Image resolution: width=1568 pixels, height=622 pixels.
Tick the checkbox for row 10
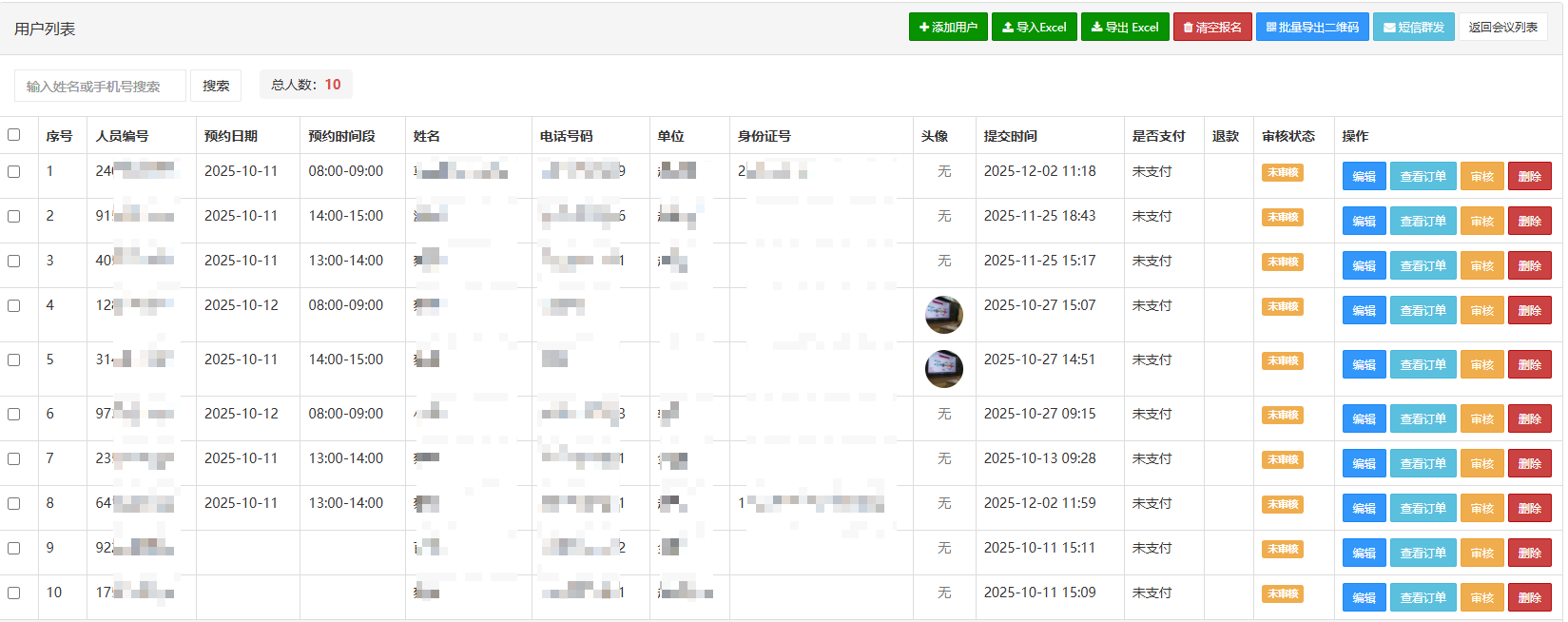(x=14, y=593)
